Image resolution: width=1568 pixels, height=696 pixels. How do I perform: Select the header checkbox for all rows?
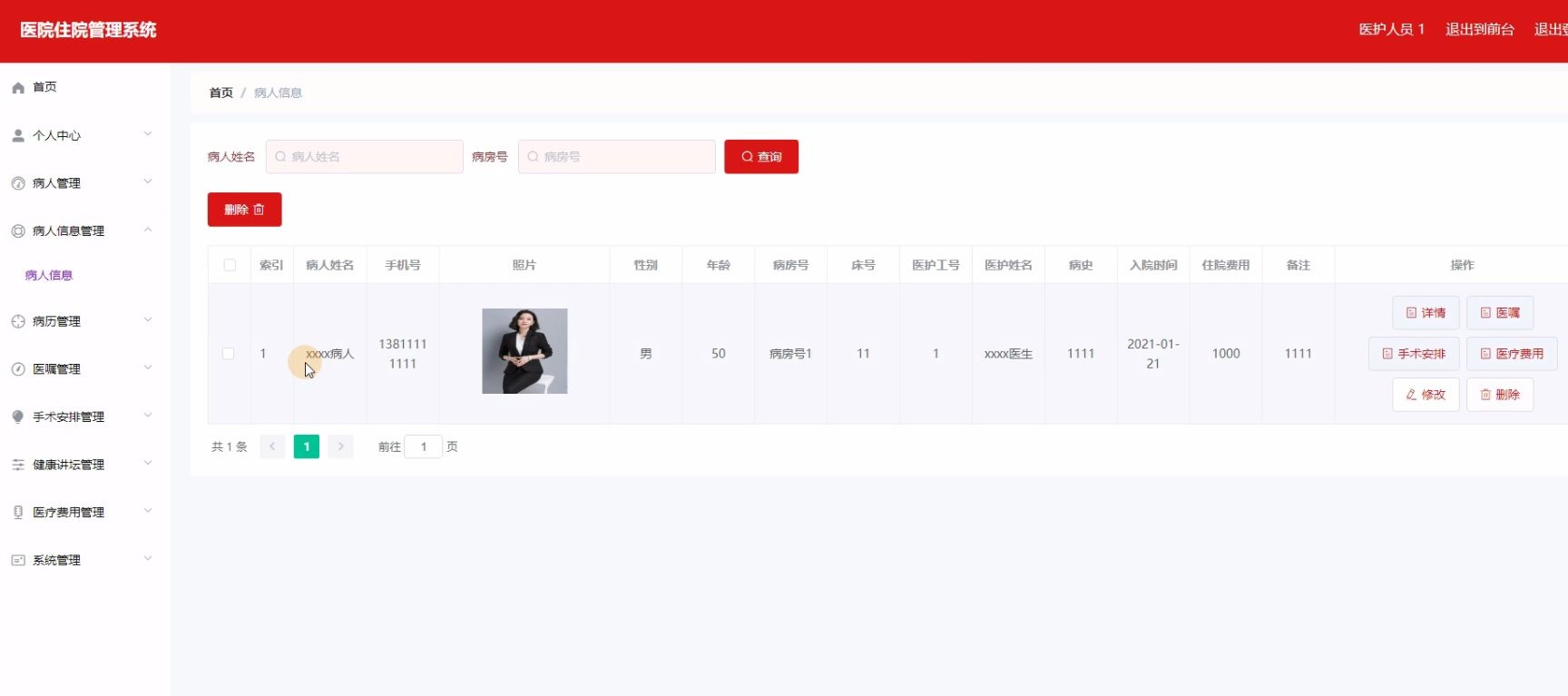click(x=230, y=265)
